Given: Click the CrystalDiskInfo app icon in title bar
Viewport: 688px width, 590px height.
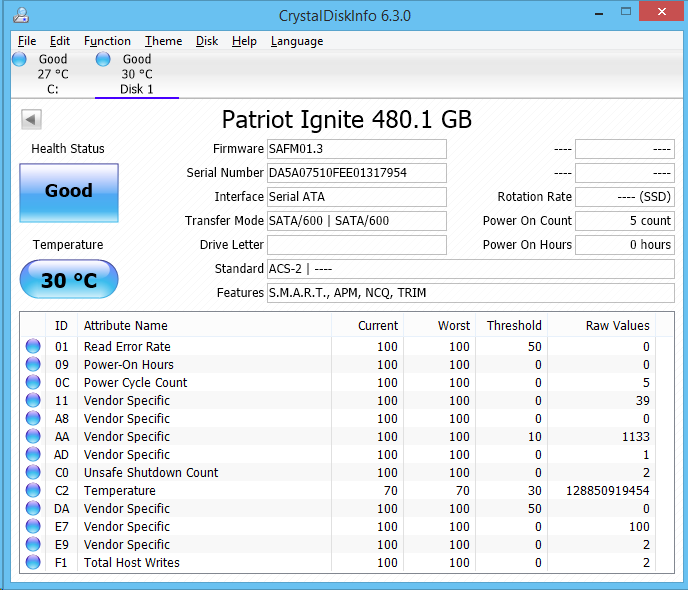Looking at the screenshot, I should point(21,16).
